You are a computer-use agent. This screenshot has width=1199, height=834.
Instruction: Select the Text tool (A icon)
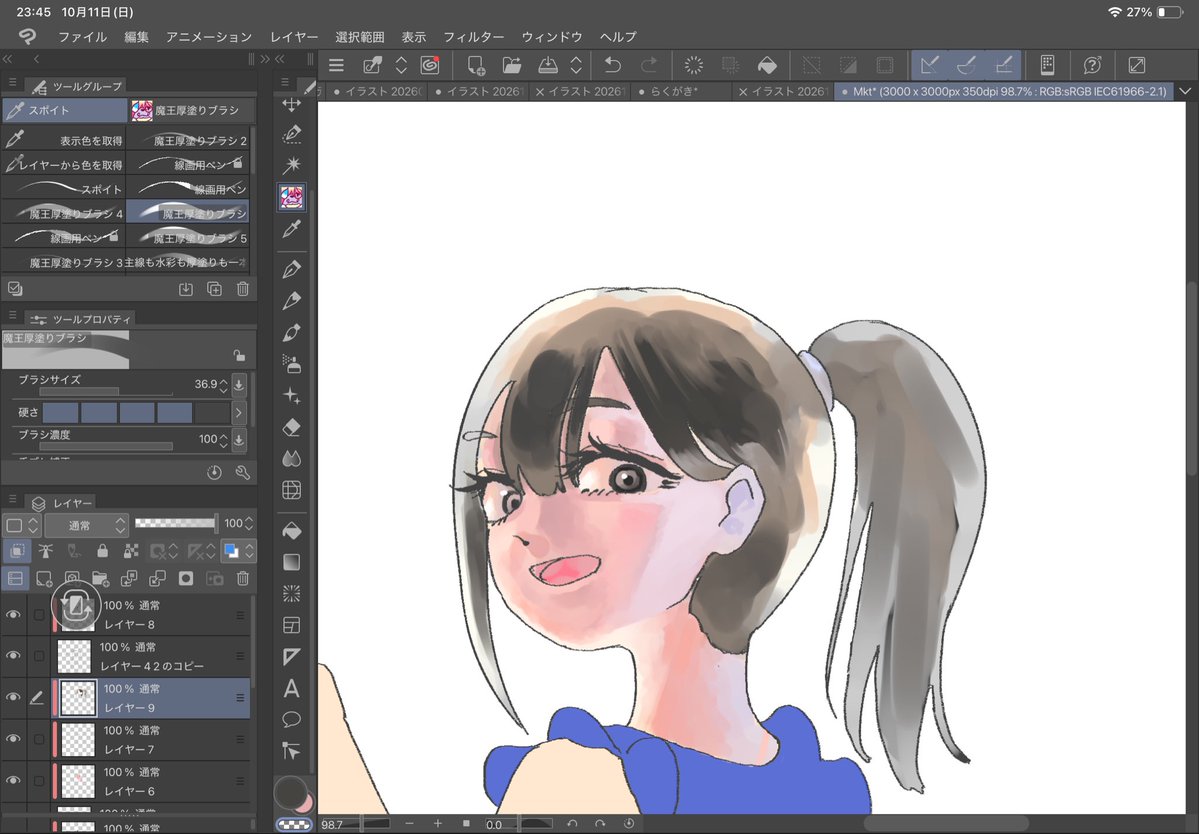(291, 689)
